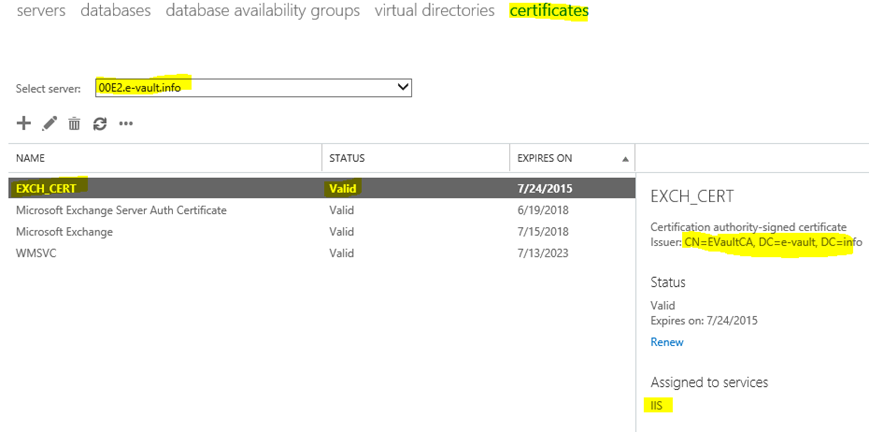Switch to virtual directories tab
This screenshot has height=432, width=869.
click(434, 11)
